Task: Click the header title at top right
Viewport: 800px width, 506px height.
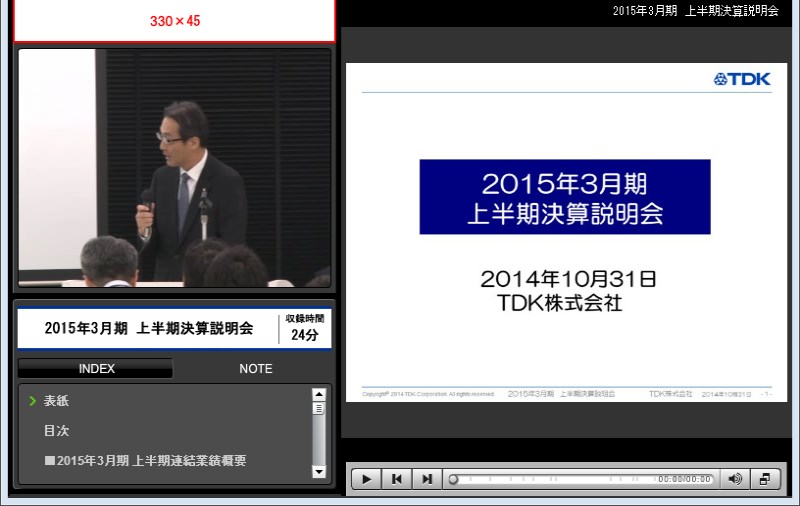Action: (x=695, y=11)
